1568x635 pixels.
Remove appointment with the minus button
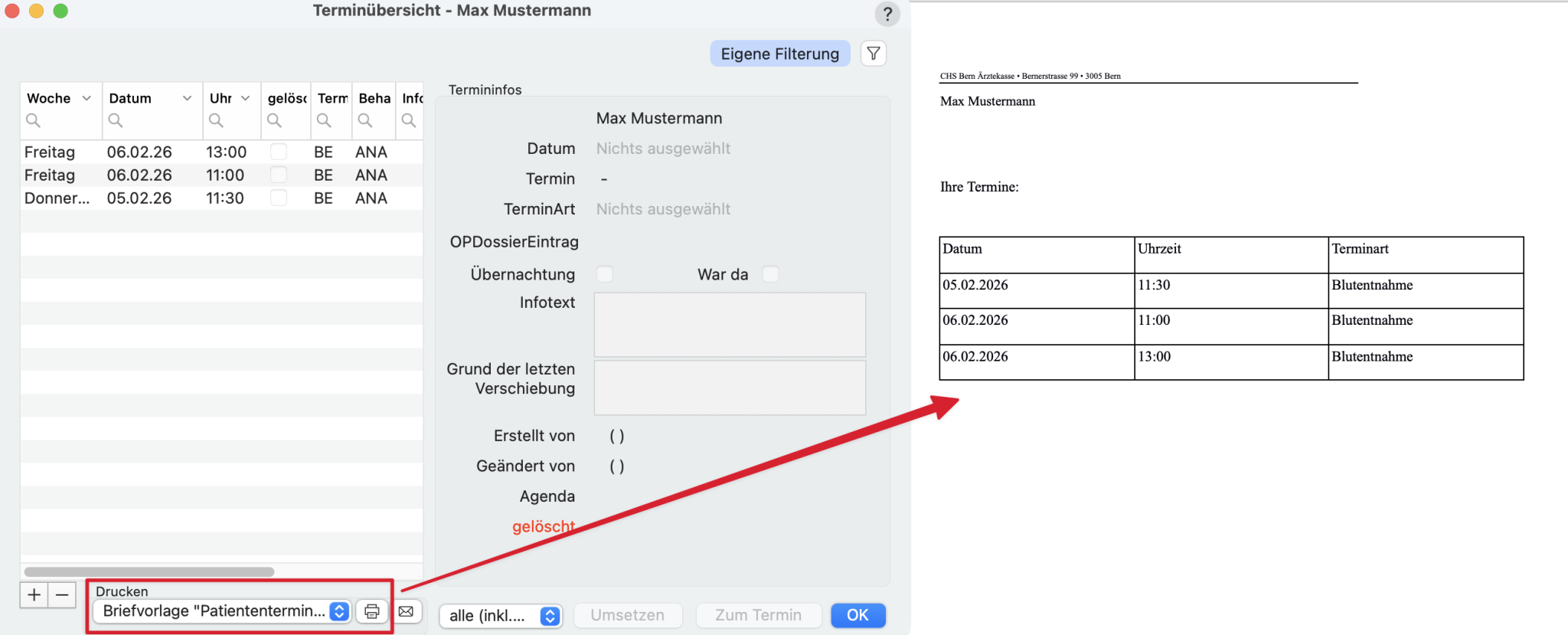click(x=62, y=594)
